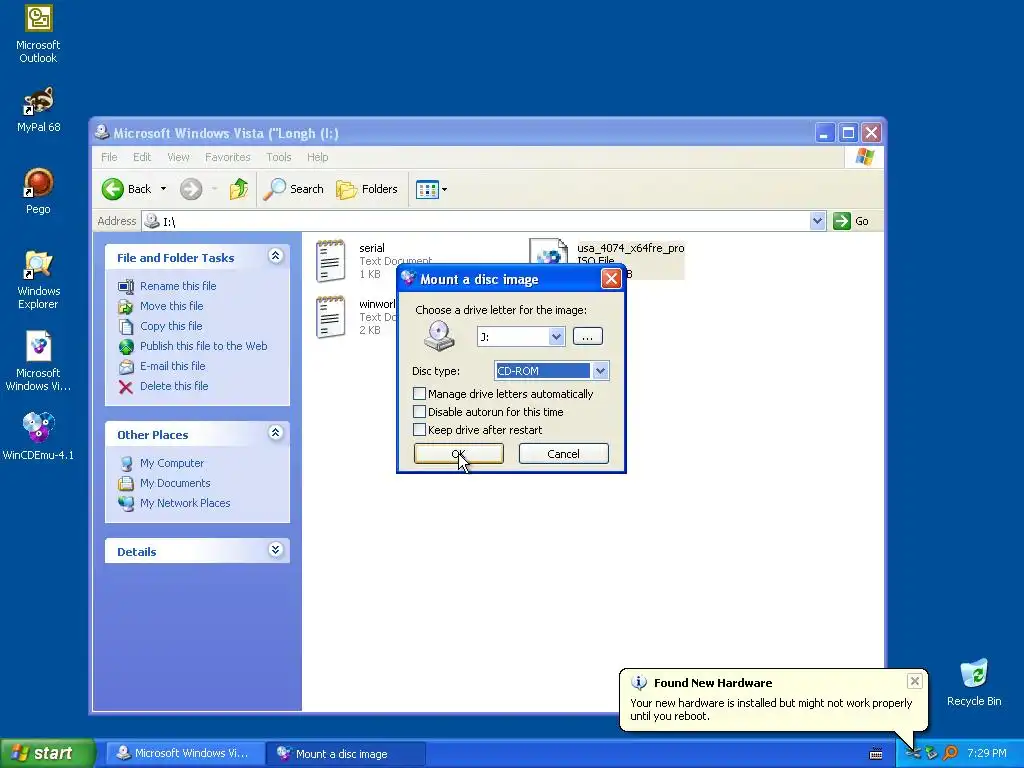Open the Views button dropdown arrow
The width and height of the screenshot is (1024, 768).
pos(445,190)
